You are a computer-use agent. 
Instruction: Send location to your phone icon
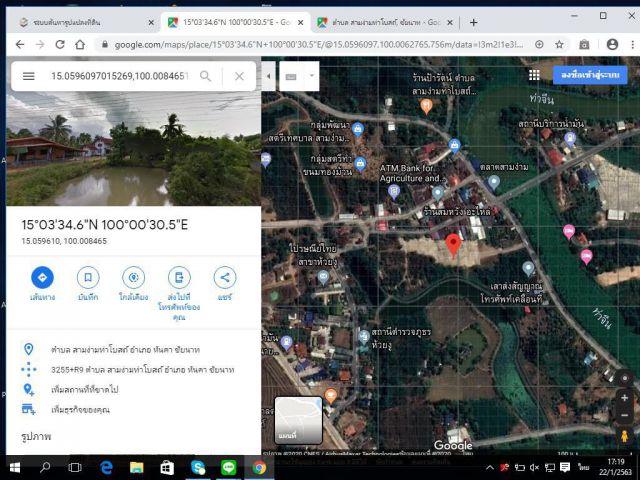pyautogui.click(x=179, y=278)
